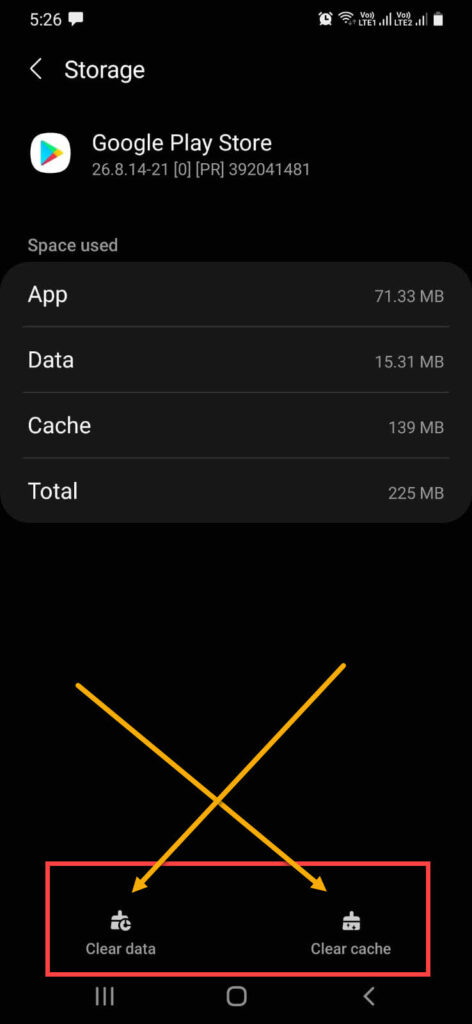This screenshot has height=1024, width=472.
Task: Tap the Google Play Store app name
Action: (x=182, y=142)
